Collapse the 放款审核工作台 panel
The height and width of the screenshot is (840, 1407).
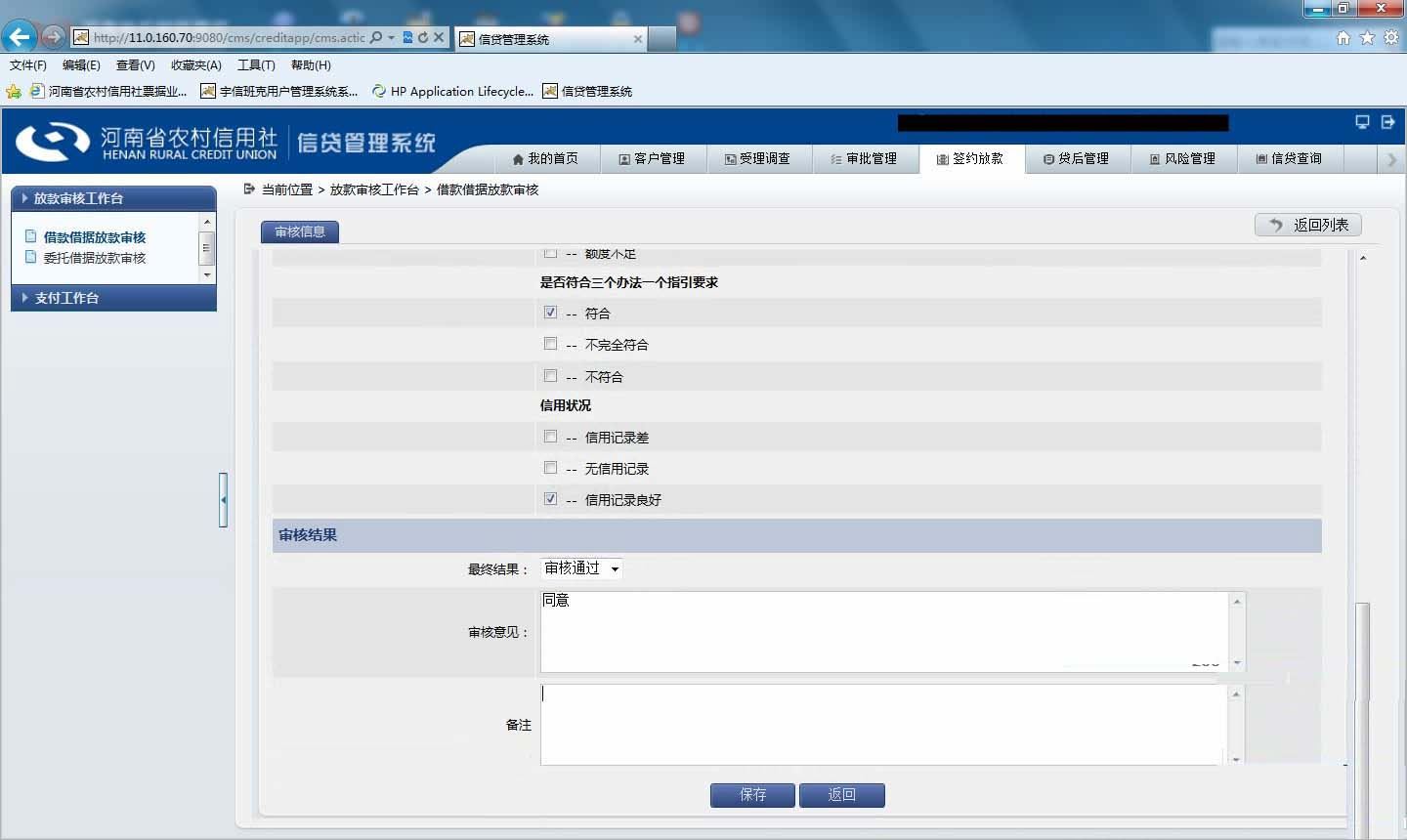113,198
